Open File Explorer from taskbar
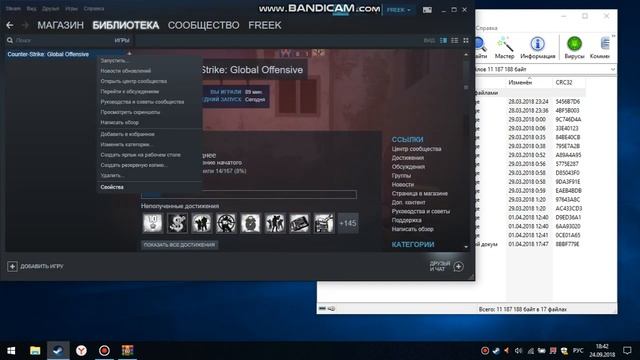 click(x=35, y=351)
